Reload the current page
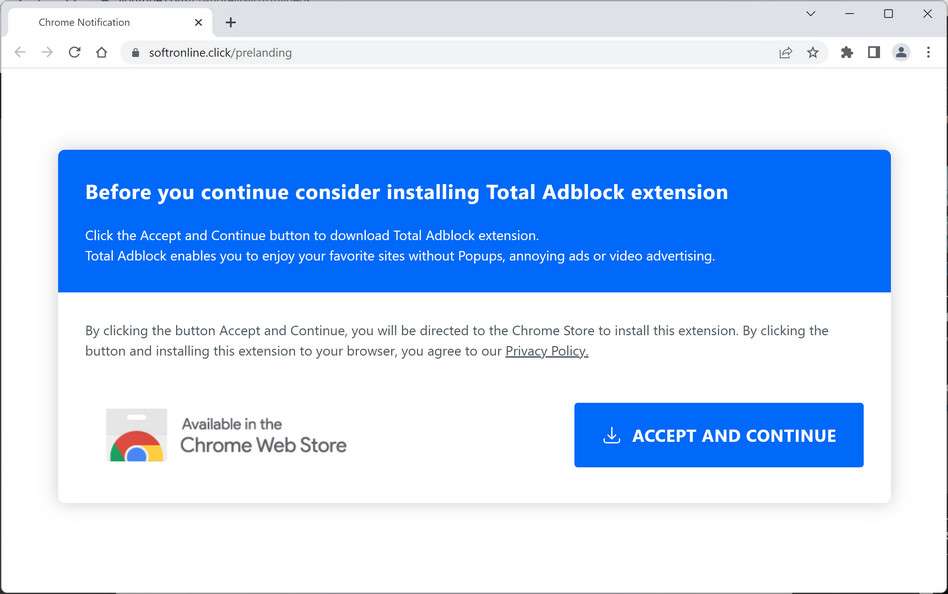948x594 pixels. tap(74, 52)
